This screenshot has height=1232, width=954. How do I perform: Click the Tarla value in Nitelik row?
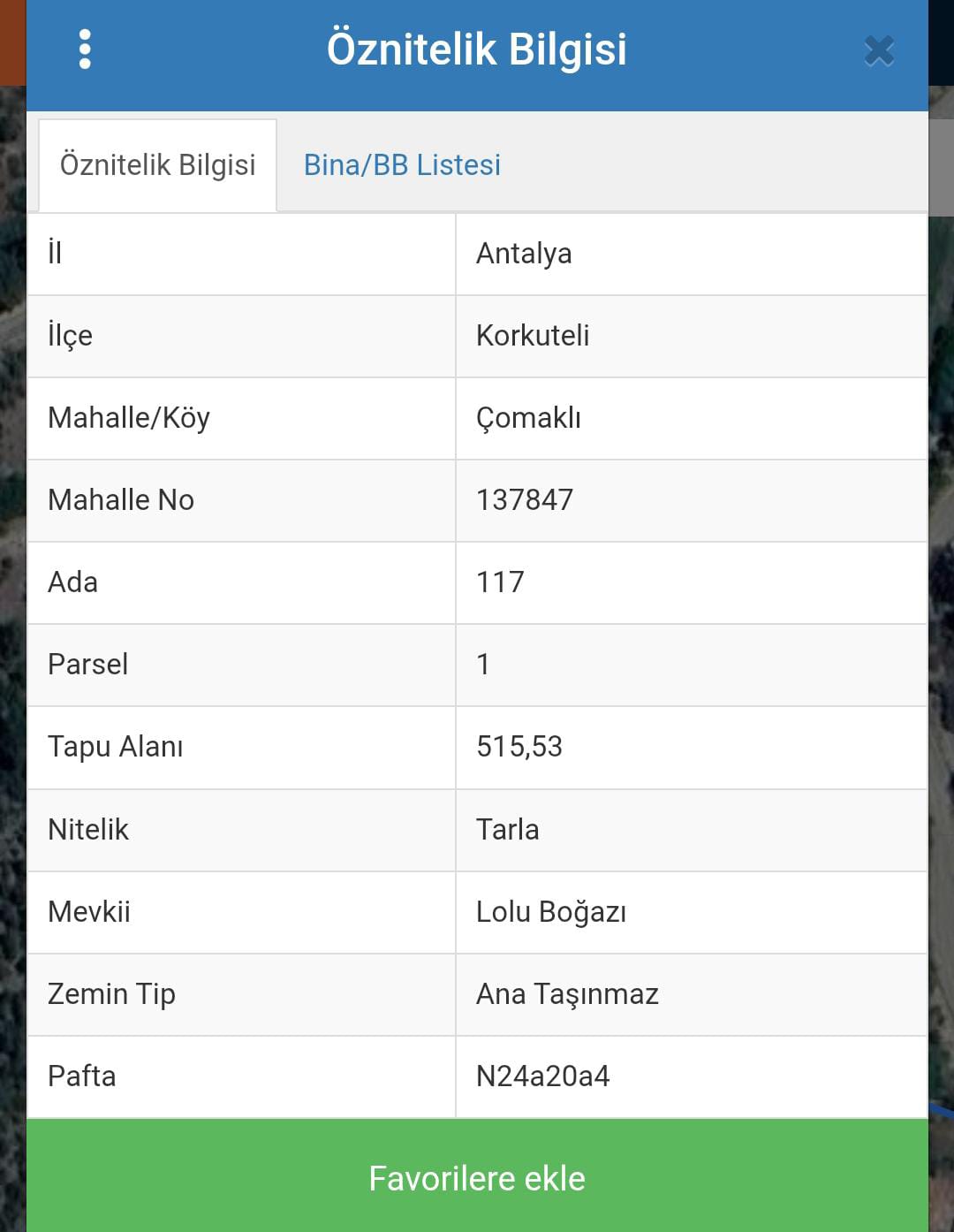(507, 830)
